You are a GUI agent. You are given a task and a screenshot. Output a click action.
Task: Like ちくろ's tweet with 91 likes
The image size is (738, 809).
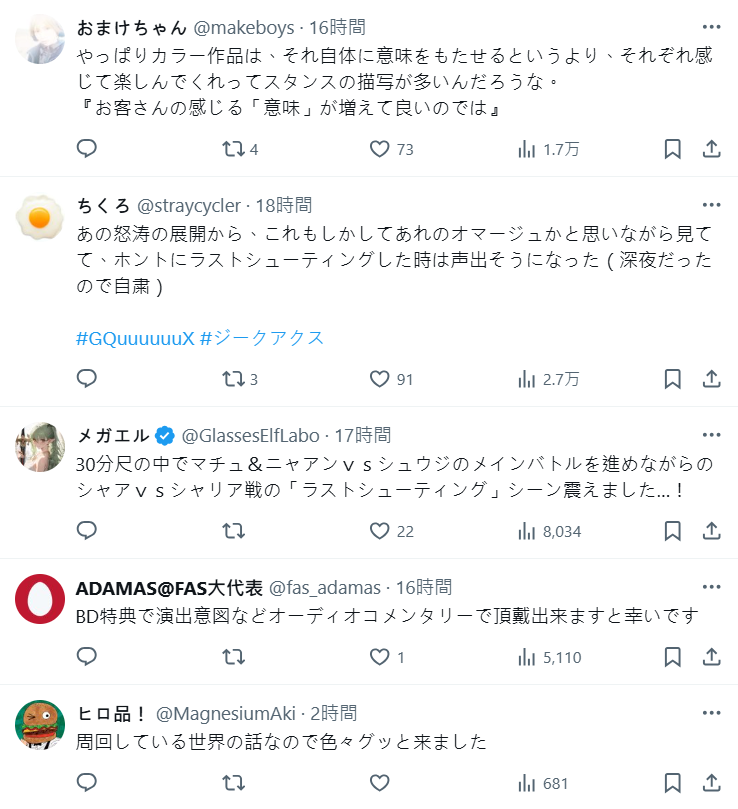[380, 379]
